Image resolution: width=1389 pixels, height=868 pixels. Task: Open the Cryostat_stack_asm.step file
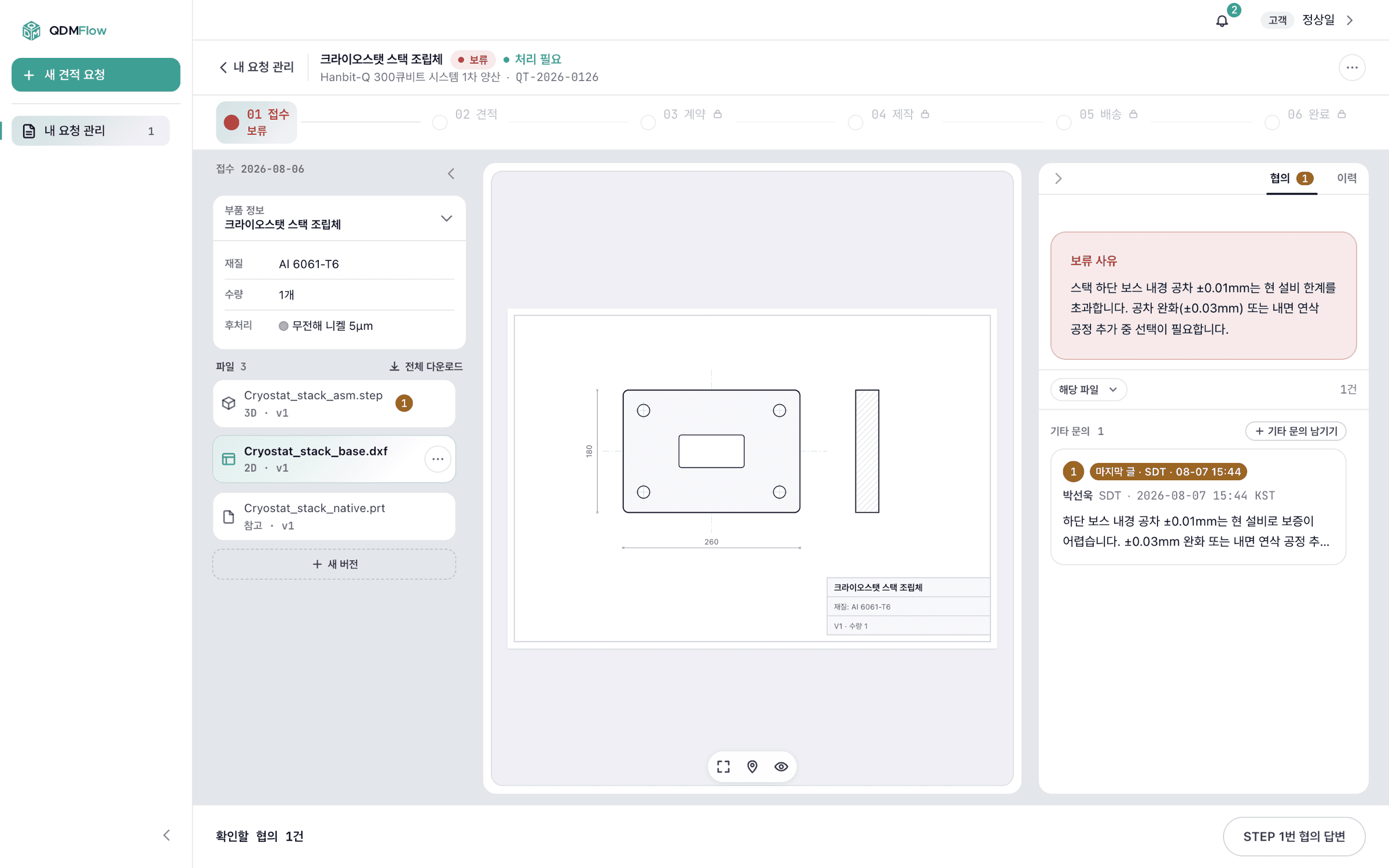click(335, 404)
